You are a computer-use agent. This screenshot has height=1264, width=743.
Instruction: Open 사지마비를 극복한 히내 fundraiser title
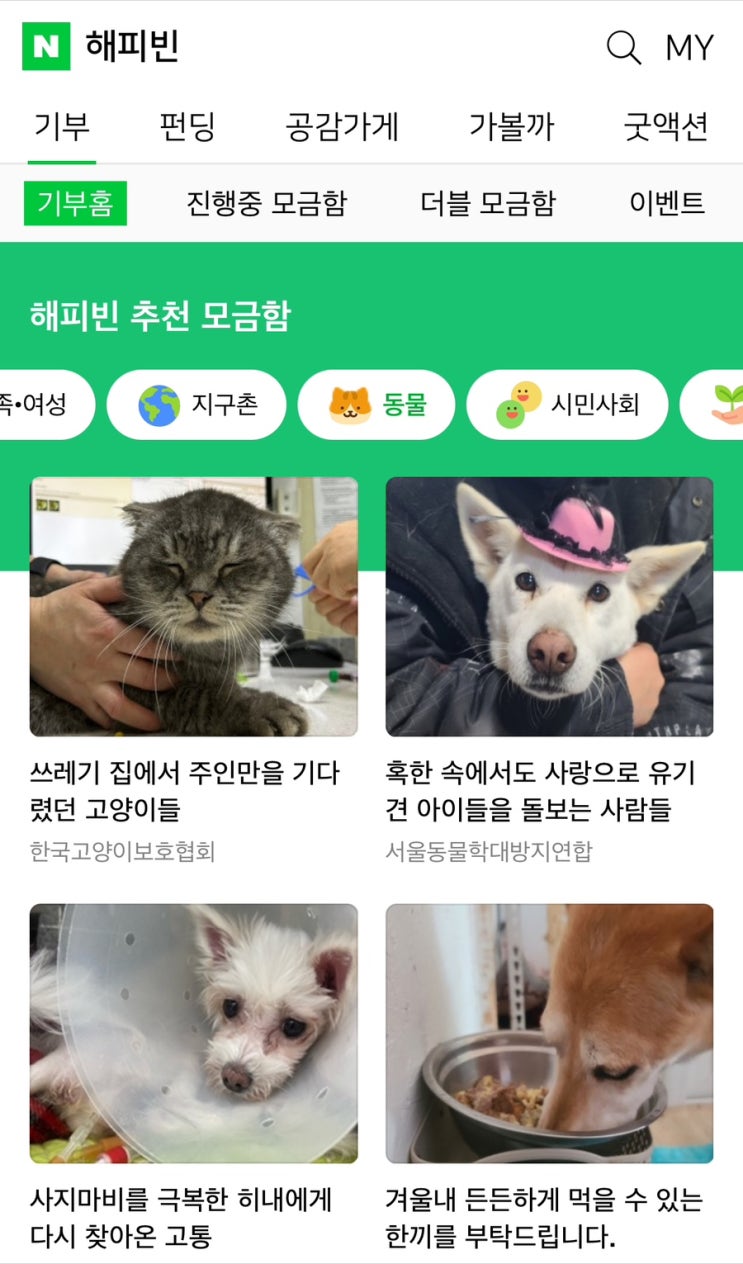pos(181,1217)
